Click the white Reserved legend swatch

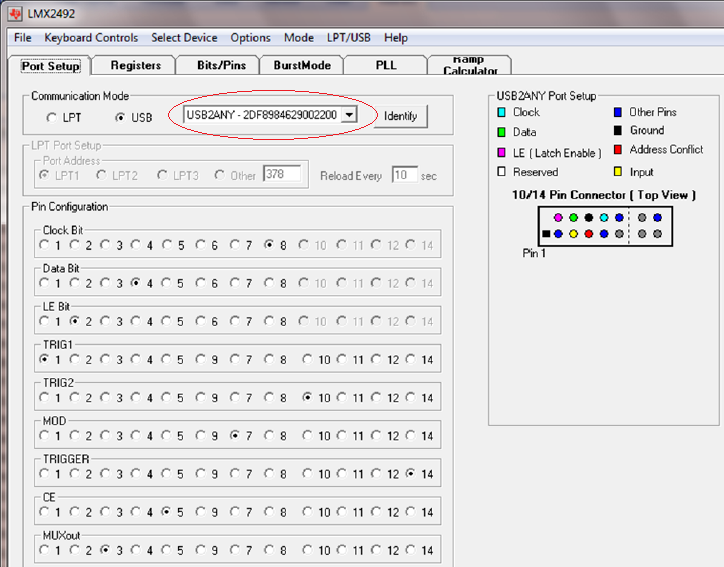(x=501, y=172)
